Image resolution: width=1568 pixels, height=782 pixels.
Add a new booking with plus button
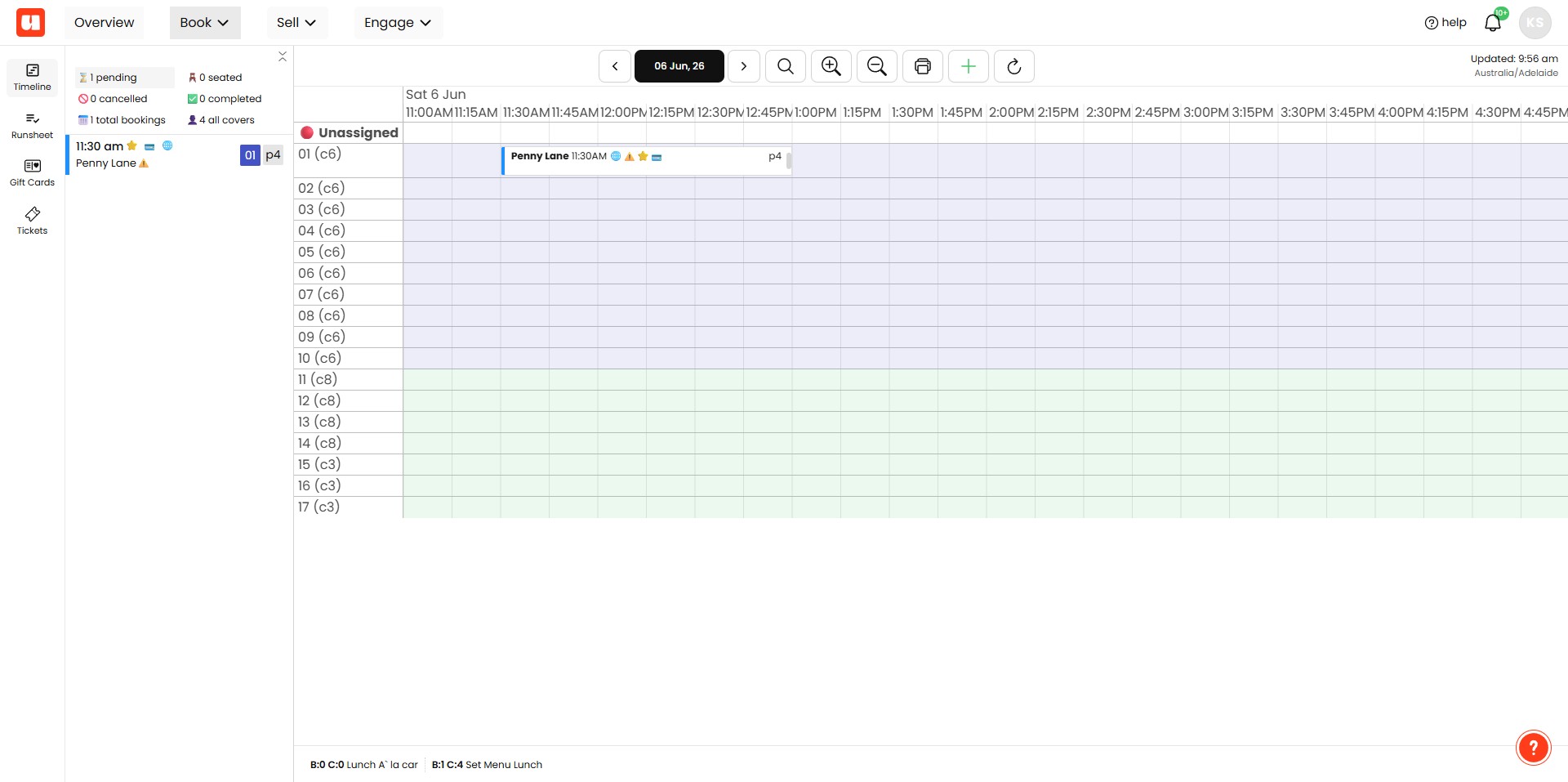pos(969,66)
